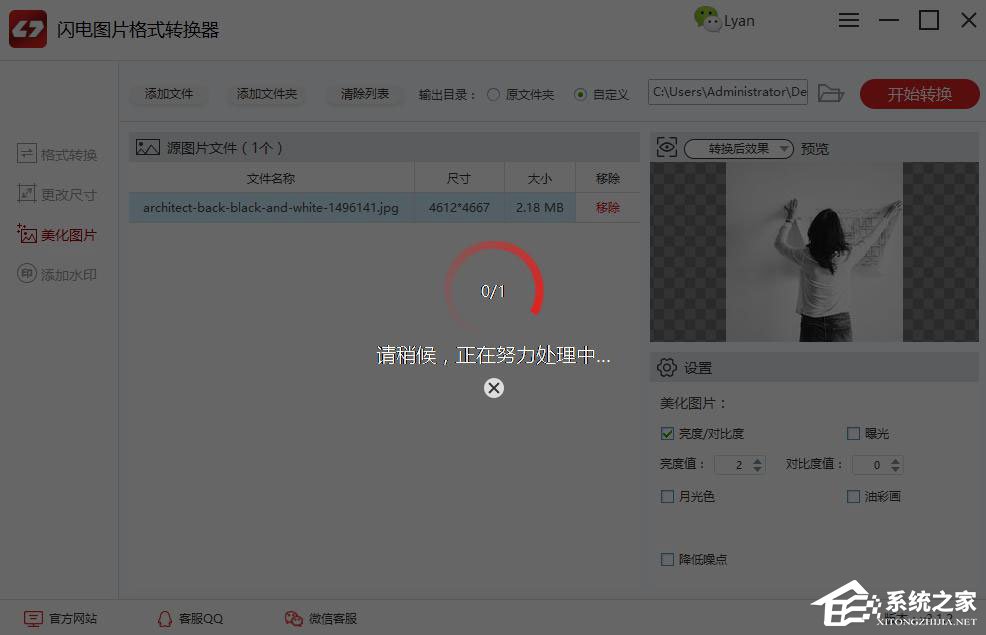Select the 原文件夹 output radio button
Image resolution: width=986 pixels, height=635 pixels.
tap(492, 94)
